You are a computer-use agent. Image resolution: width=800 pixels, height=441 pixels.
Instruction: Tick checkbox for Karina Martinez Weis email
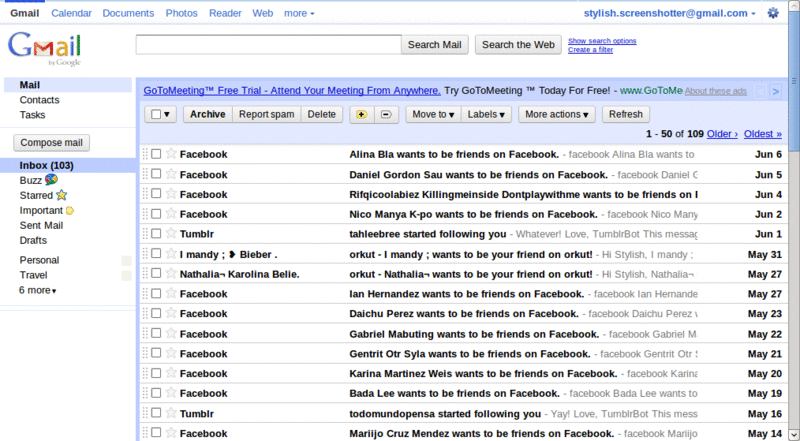[156, 373]
